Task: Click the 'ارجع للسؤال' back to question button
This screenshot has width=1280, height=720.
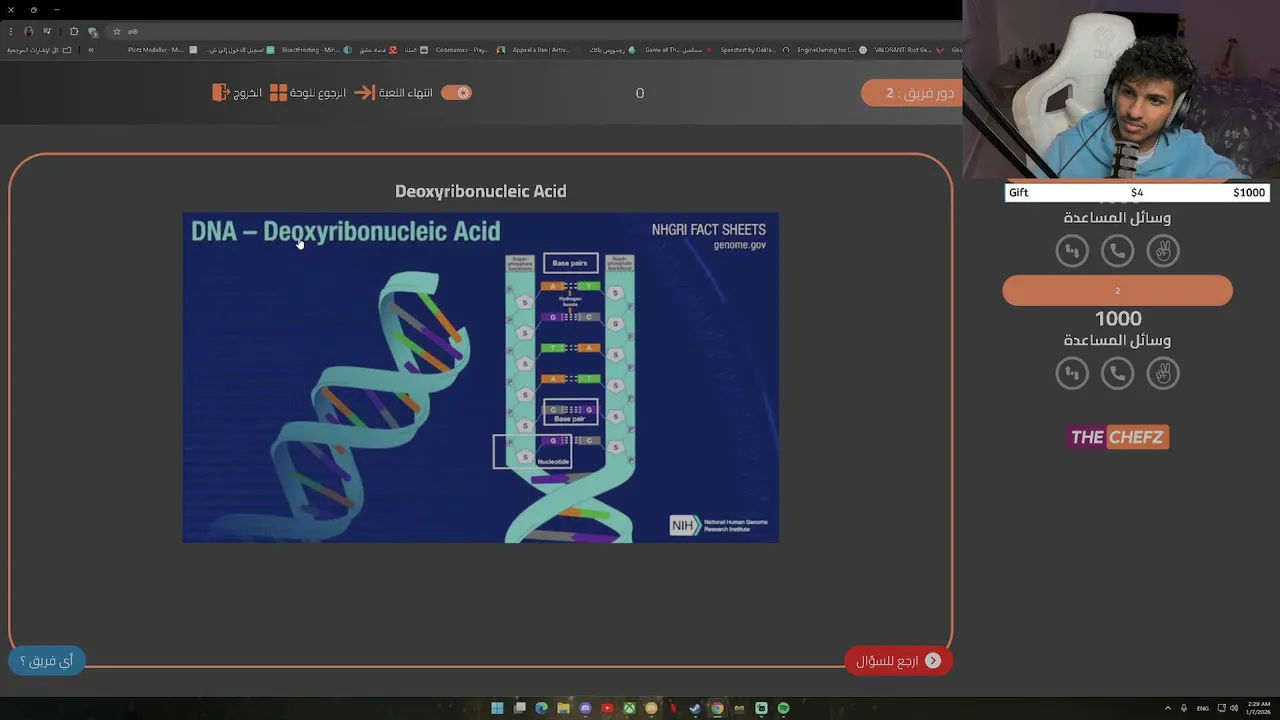Action: click(x=898, y=661)
